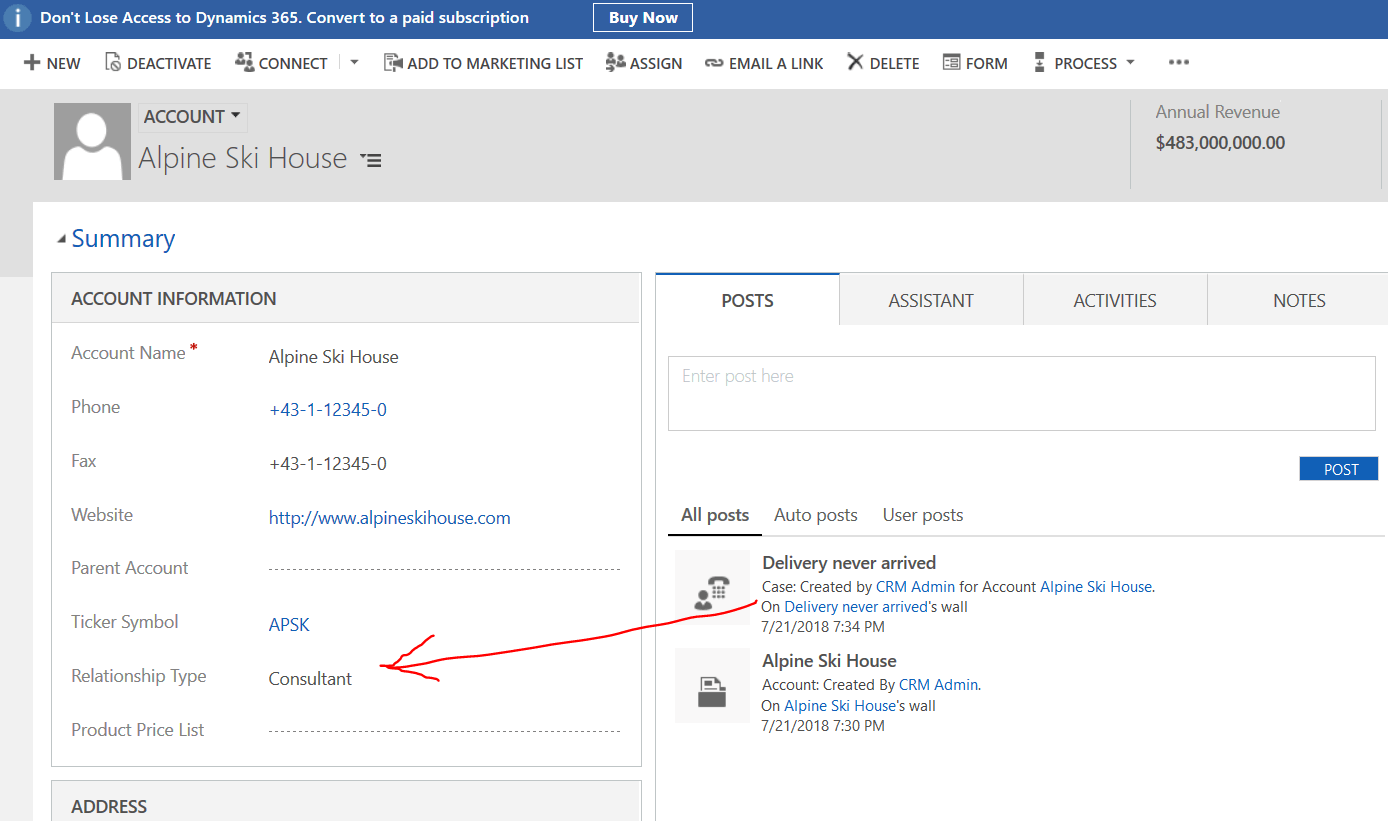This screenshot has width=1388, height=821.
Task: Click the 7/21/2018 7:30 PM timestamp
Action: [823, 726]
